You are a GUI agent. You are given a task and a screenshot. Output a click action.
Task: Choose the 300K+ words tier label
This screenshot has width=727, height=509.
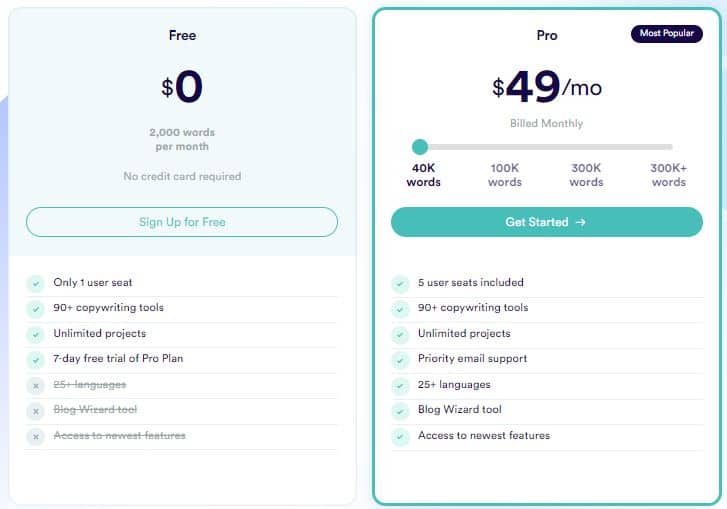coord(668,175)
